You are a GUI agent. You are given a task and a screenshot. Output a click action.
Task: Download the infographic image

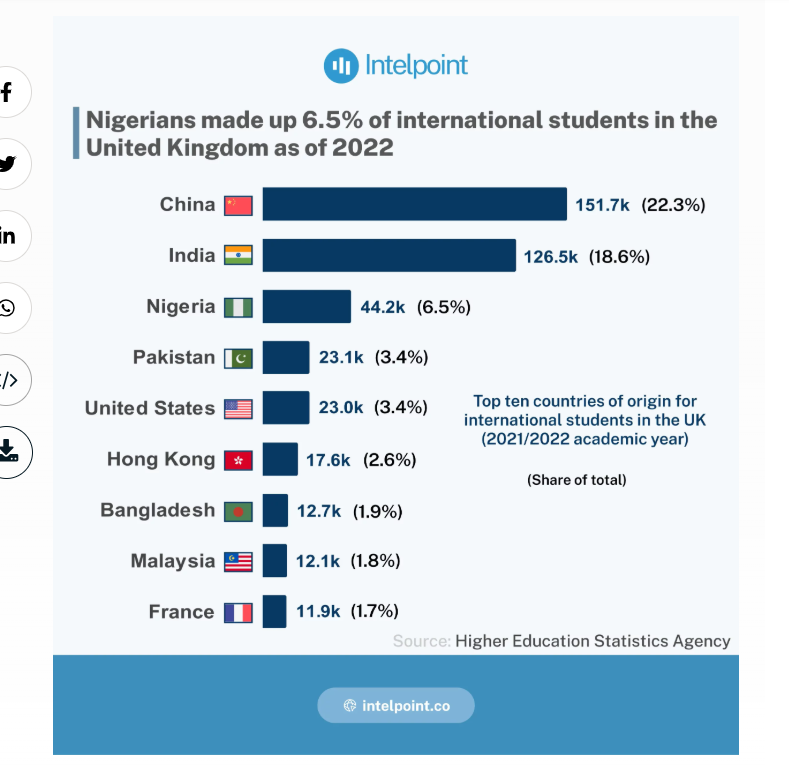[x=8, y=450]
